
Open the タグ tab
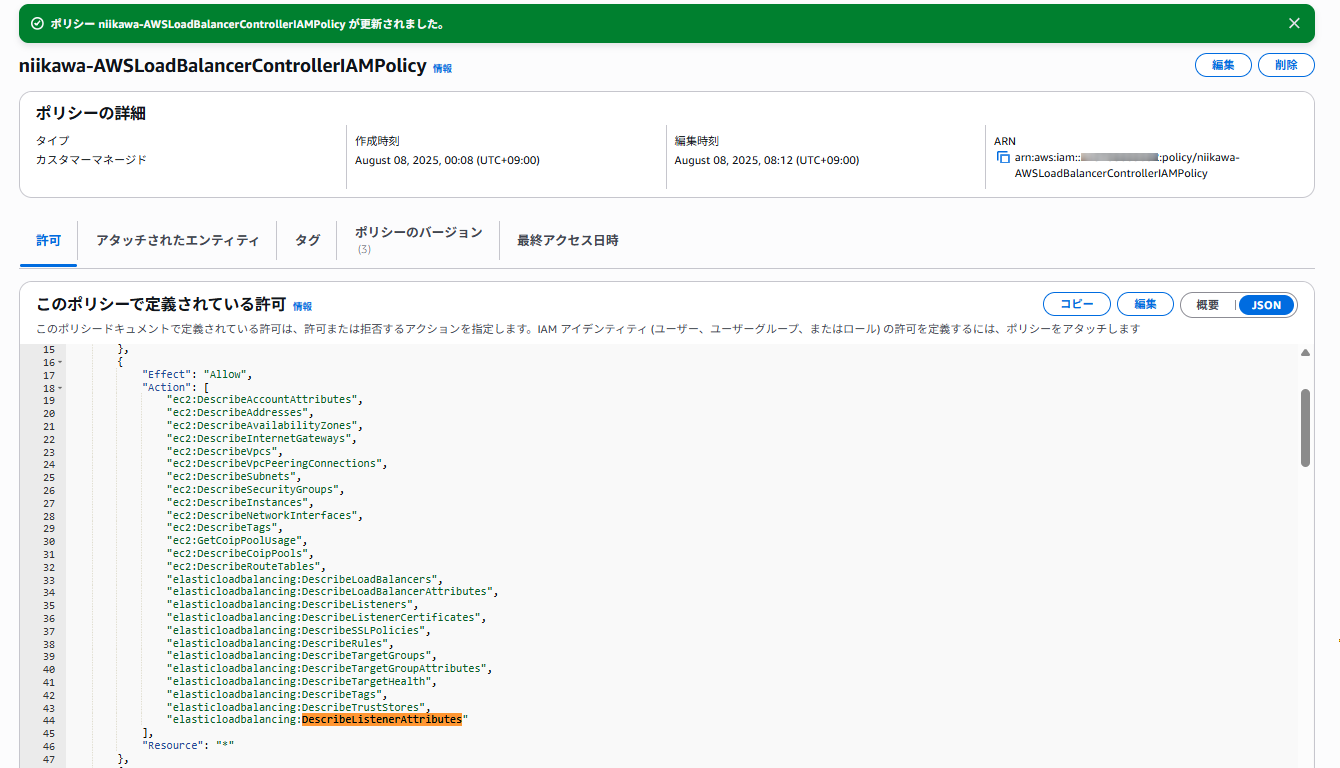(307, 241)
